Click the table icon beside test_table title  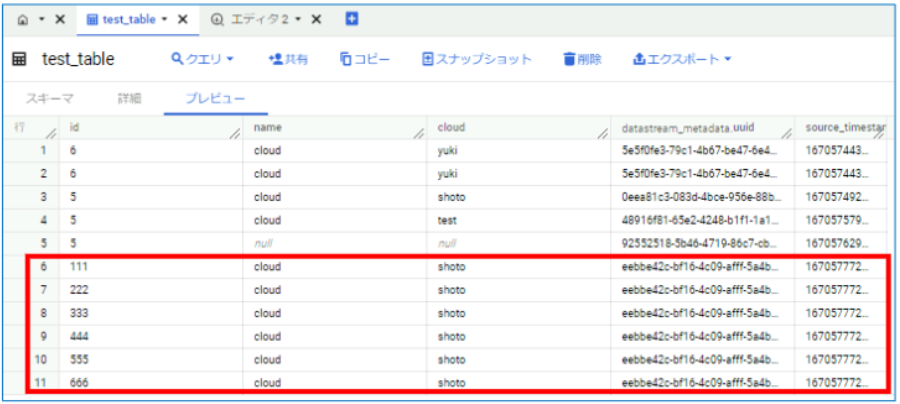19,60
